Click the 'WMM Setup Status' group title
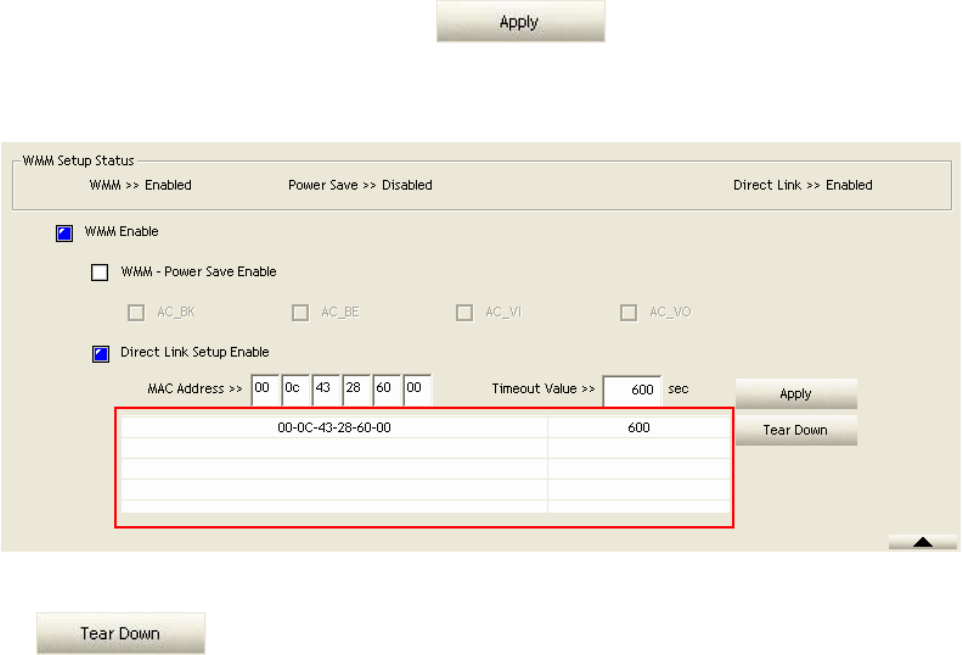This screenshot has height=655, width=962. point(79,161)
